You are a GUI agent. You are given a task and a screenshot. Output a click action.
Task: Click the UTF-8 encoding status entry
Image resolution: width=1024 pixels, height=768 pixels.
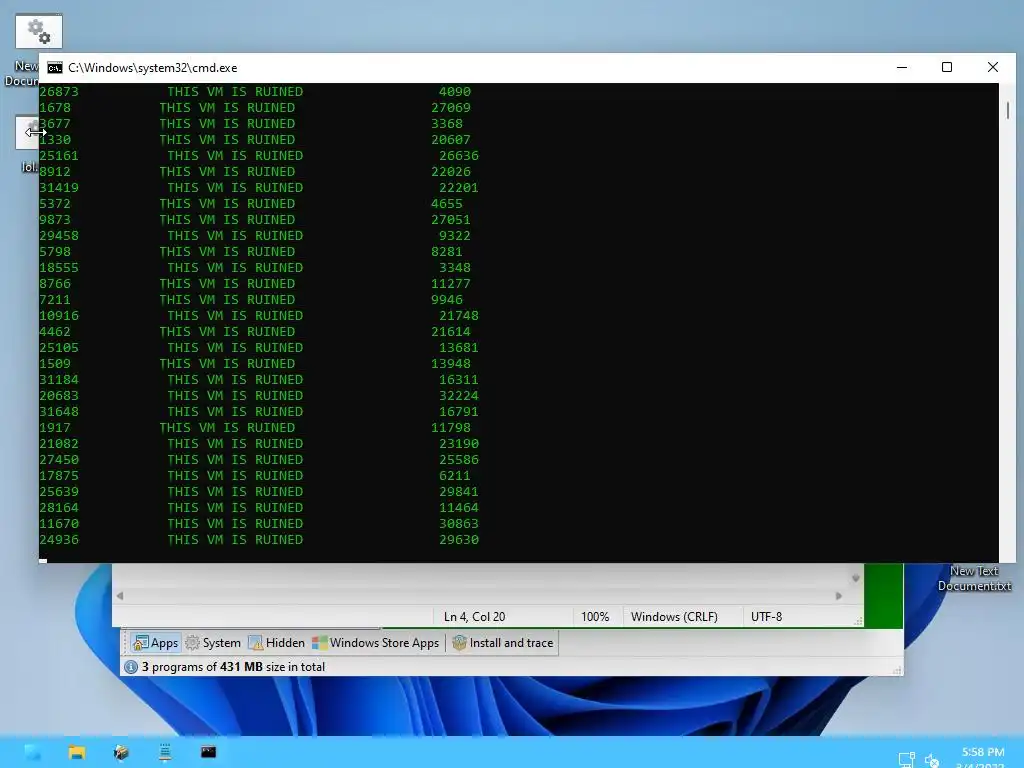[766, 616]
